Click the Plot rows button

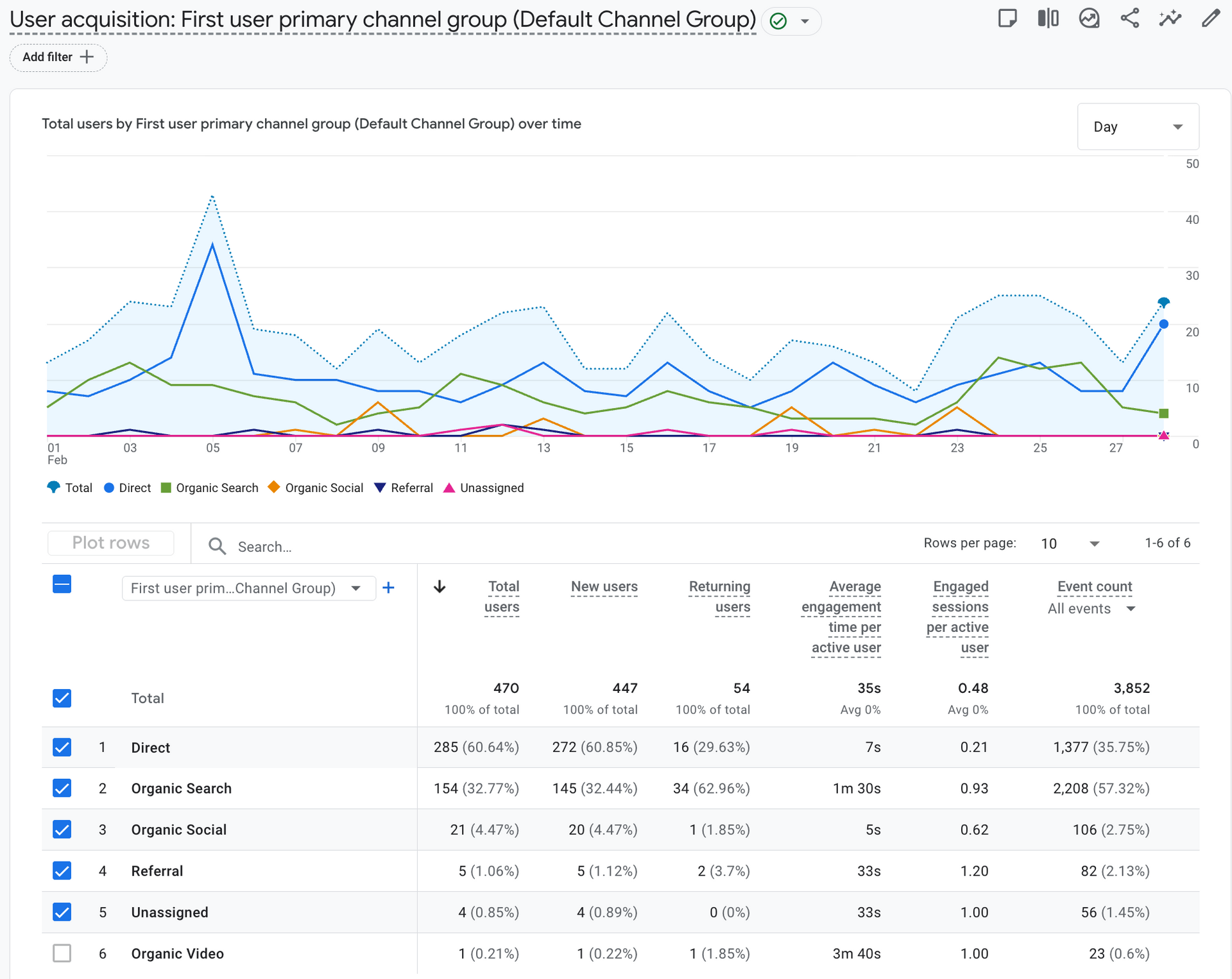point(111,543)
